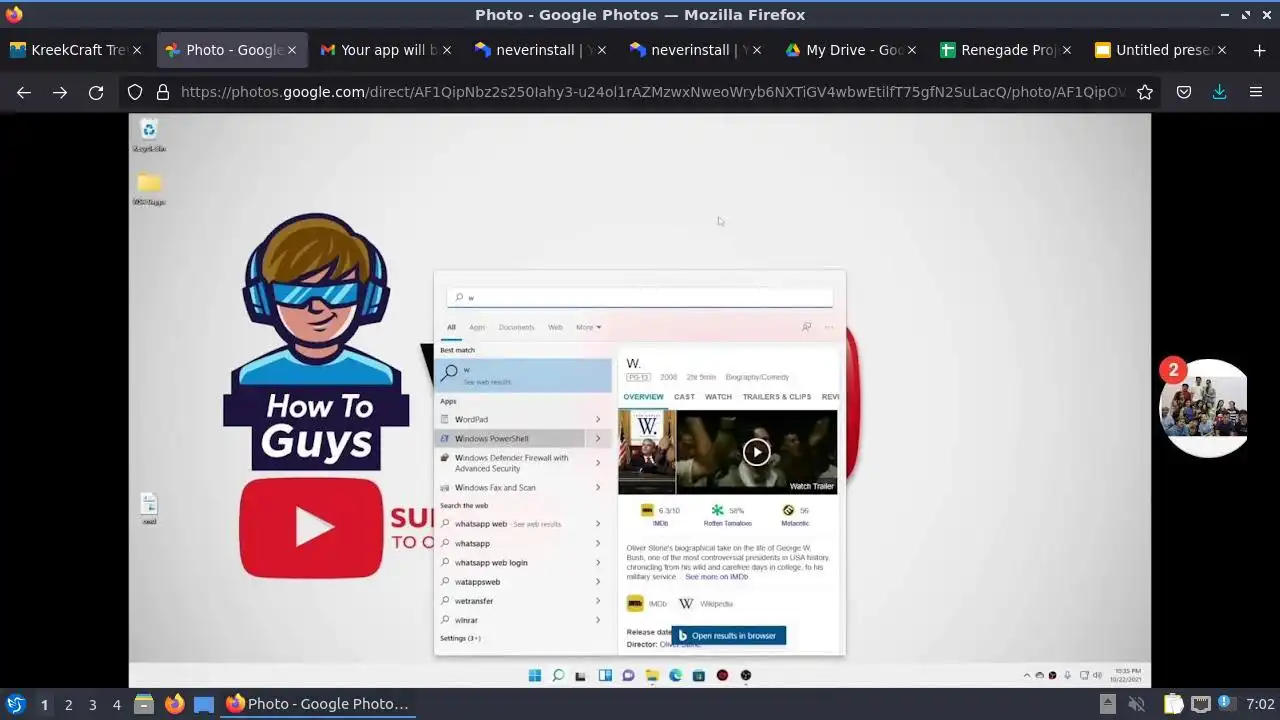Click the Recycle Bin icon in the photo
The width and height of the screenshot is (1280, 720).
click(149, 135)
